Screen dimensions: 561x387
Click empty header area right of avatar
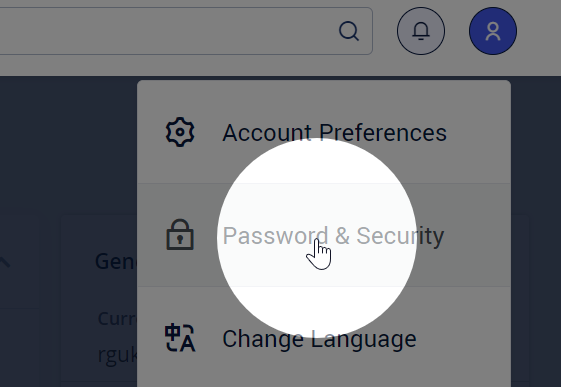pyautogui.click(x=540, y=31)
